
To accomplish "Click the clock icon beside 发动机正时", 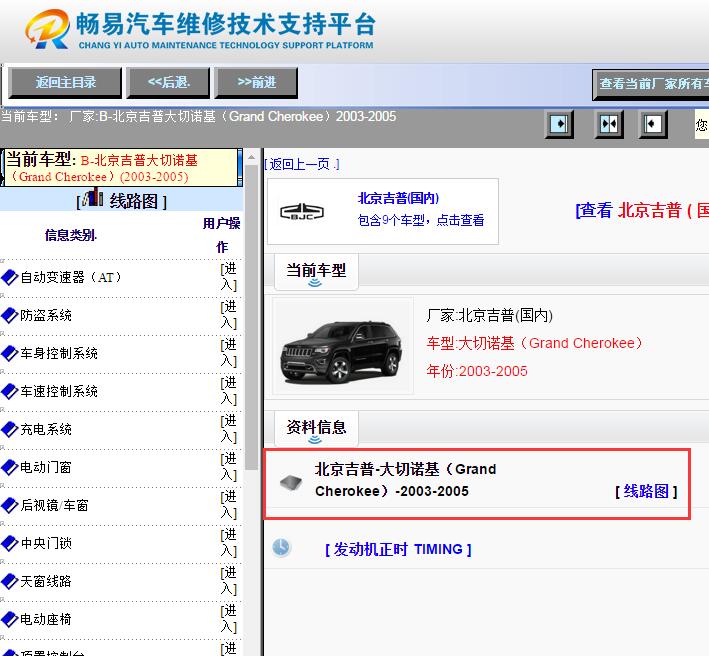I will (x=281, y=547).
